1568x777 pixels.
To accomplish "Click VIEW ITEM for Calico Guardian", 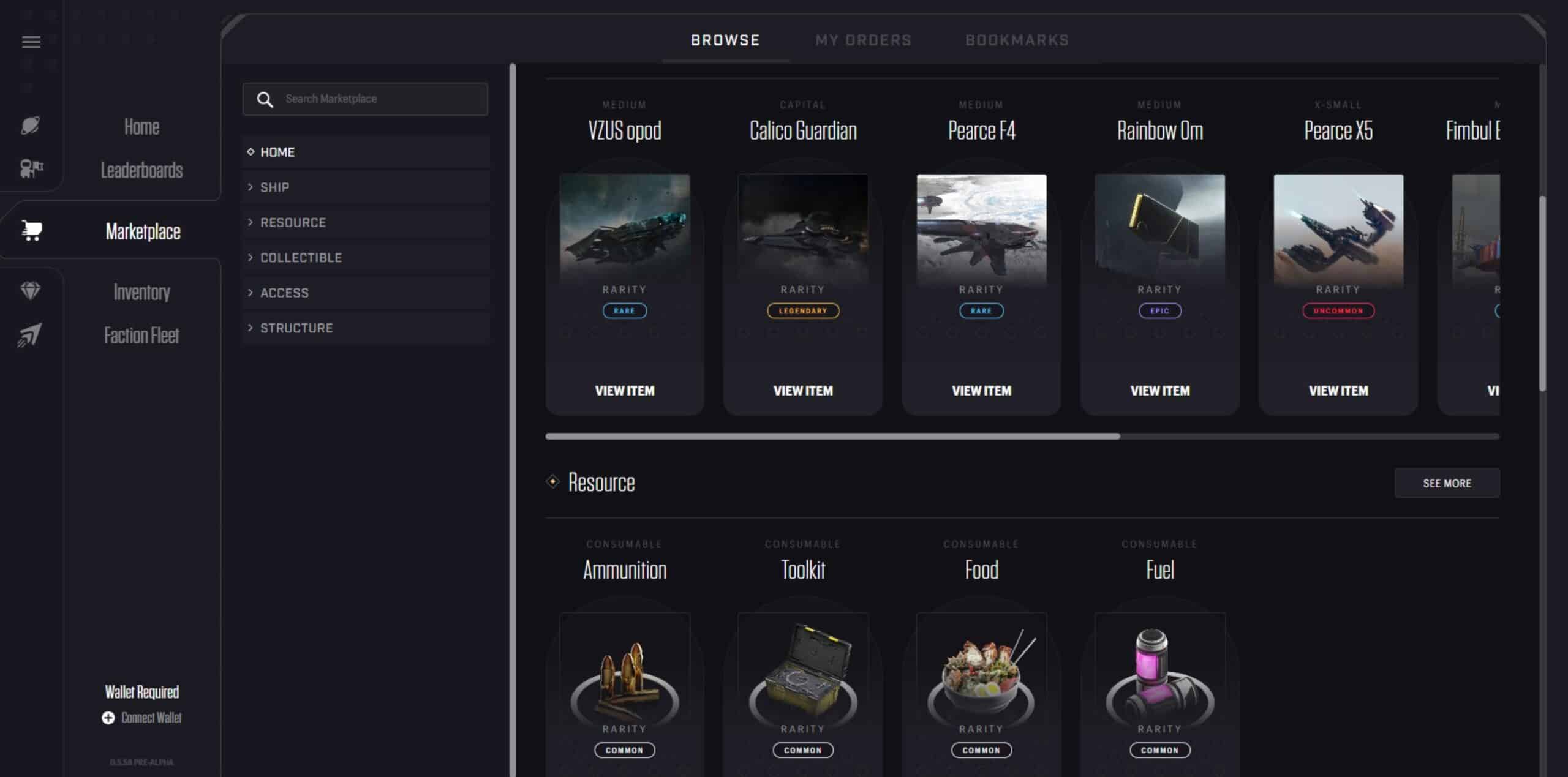I will 802,391.
